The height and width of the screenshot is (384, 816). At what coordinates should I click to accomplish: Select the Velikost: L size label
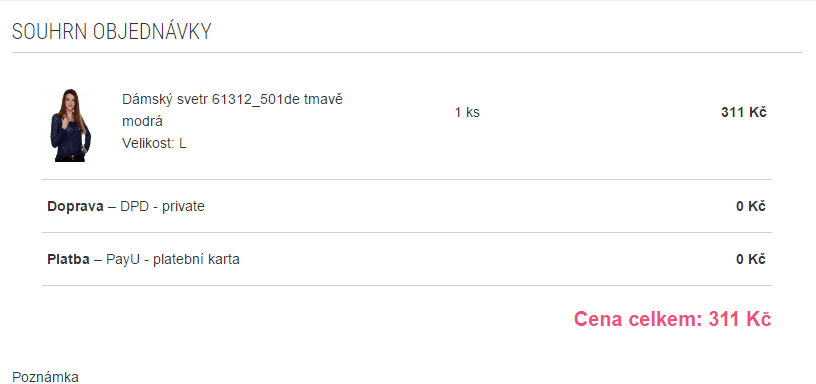click(154, 144)
